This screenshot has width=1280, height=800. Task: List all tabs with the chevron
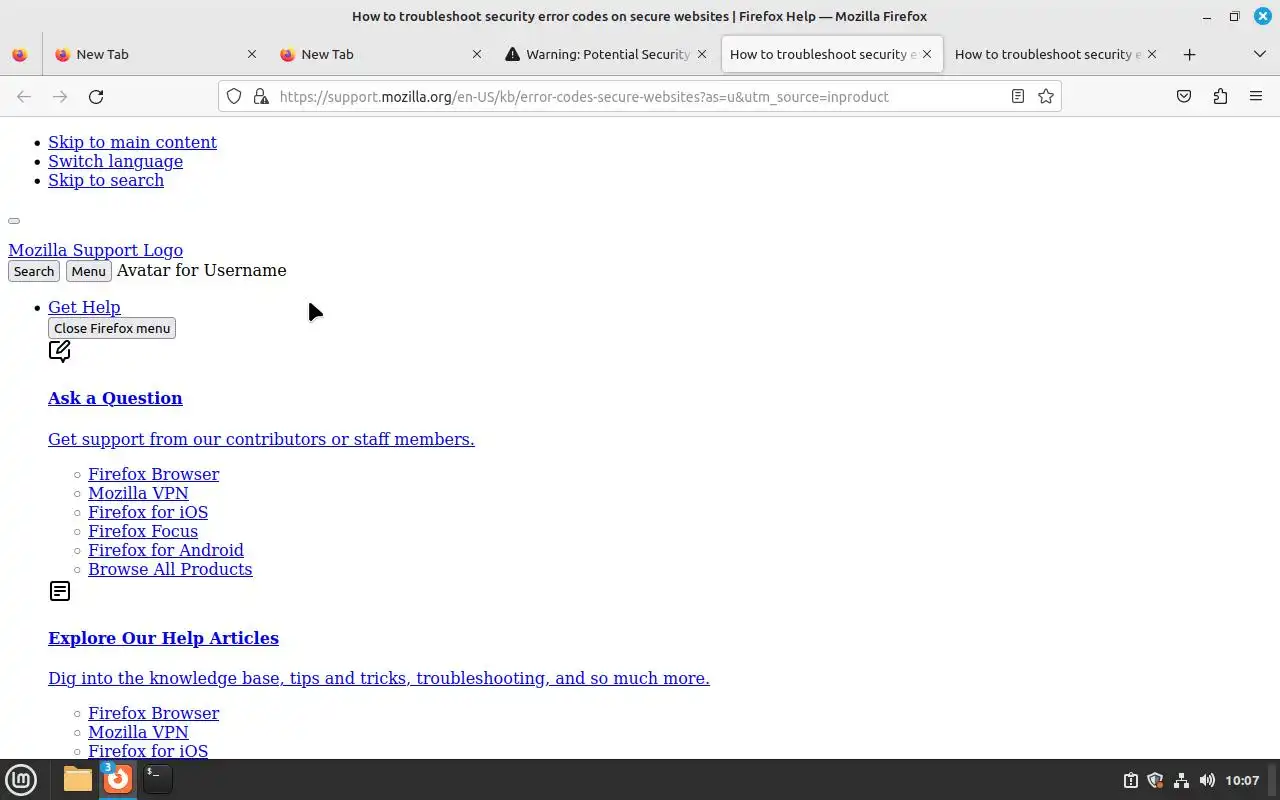tap(1260, 54)
